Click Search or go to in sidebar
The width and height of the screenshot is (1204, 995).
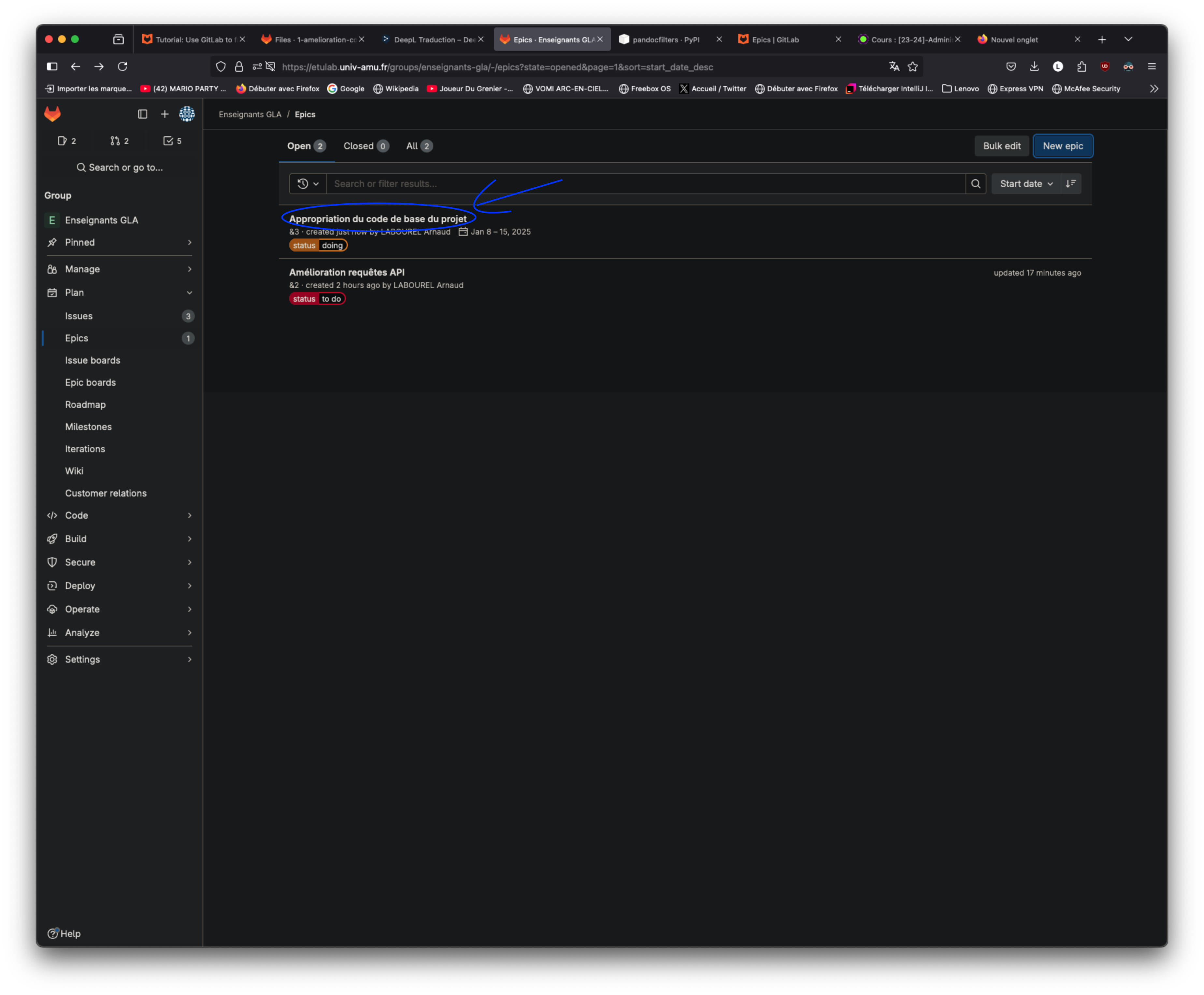click(119, 167)
